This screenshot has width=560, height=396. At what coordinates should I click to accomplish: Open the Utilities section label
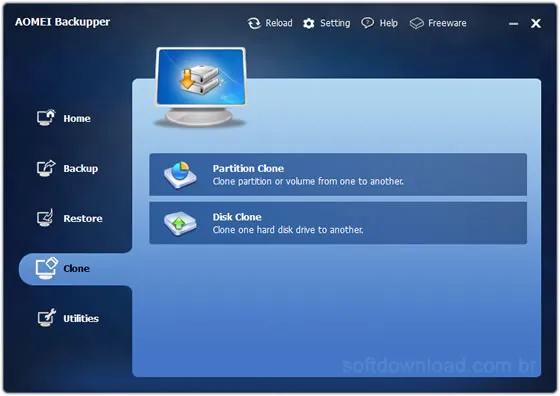click(81, 319)
